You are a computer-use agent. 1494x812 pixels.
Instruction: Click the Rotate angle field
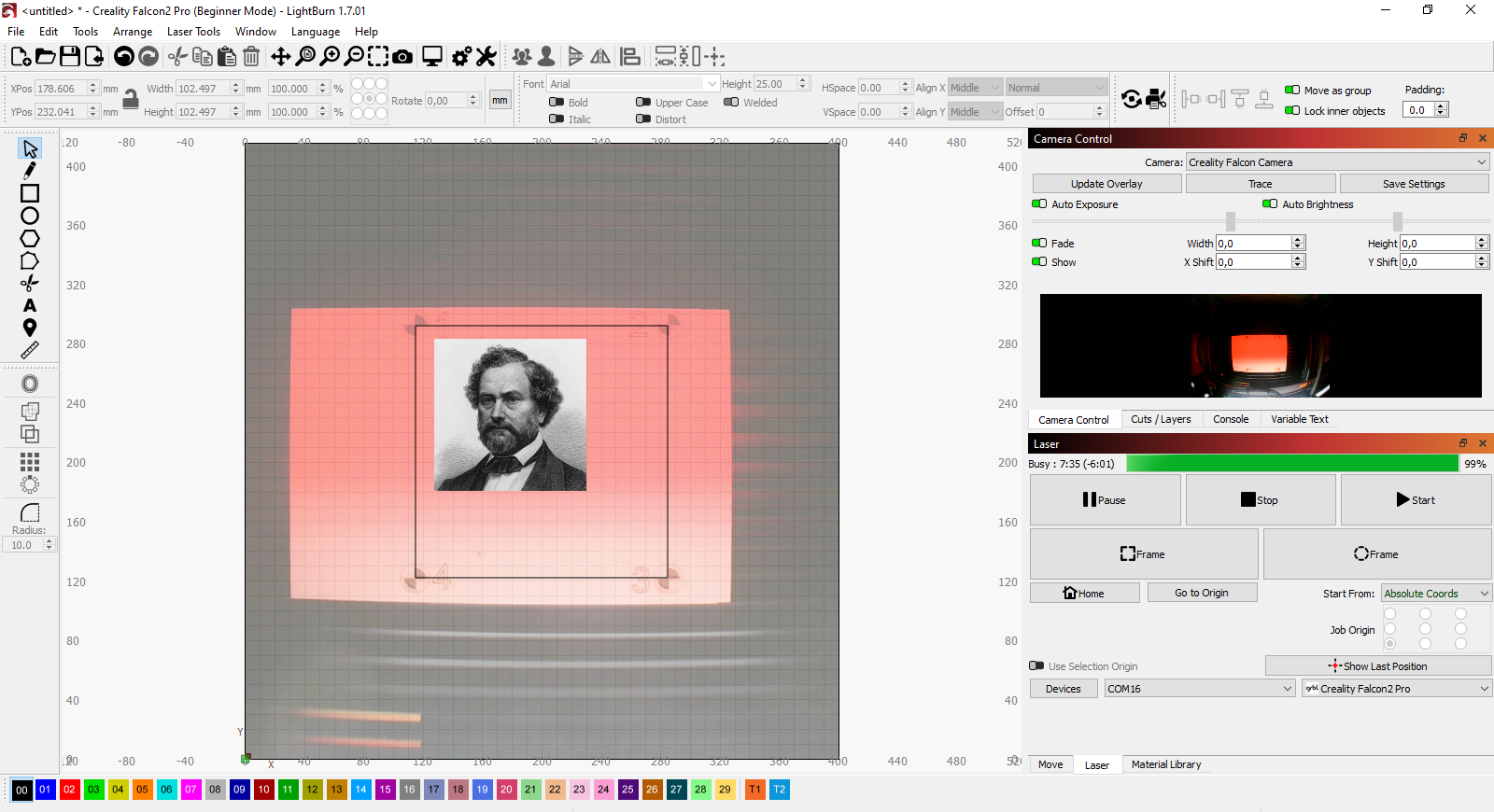click(x=445, y=101)
